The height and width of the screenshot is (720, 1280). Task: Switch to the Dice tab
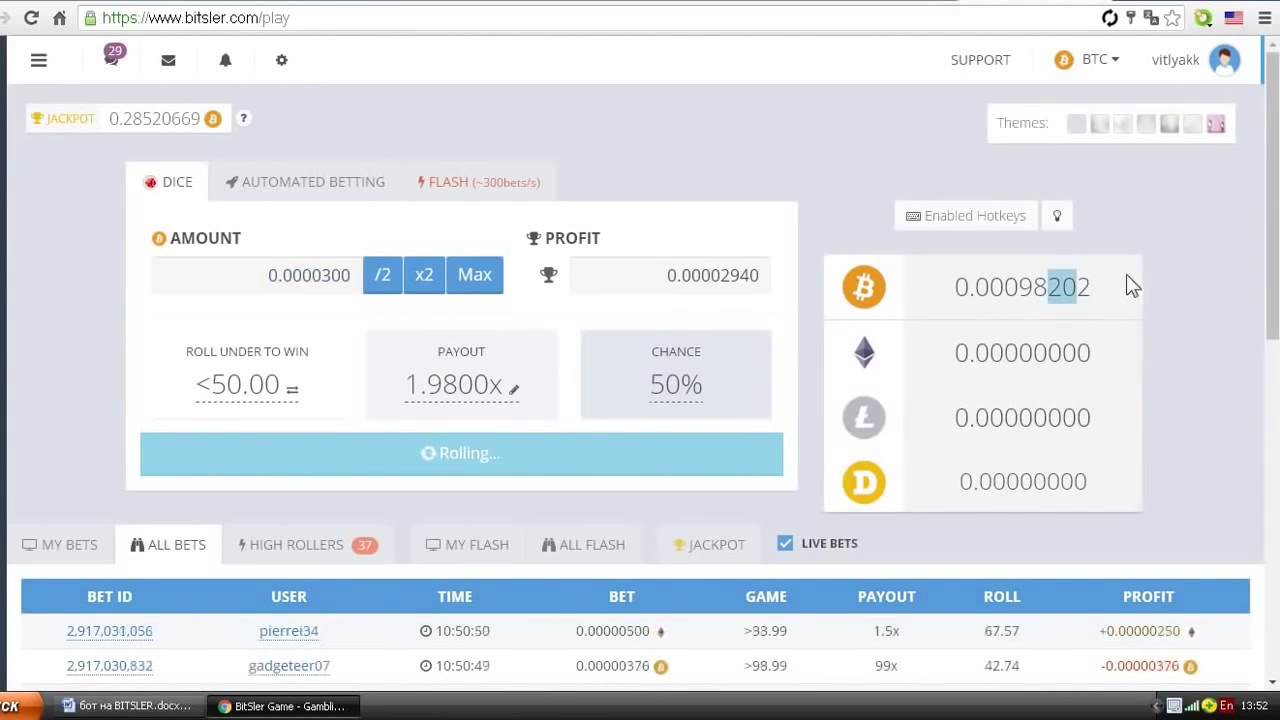[167, 182]
